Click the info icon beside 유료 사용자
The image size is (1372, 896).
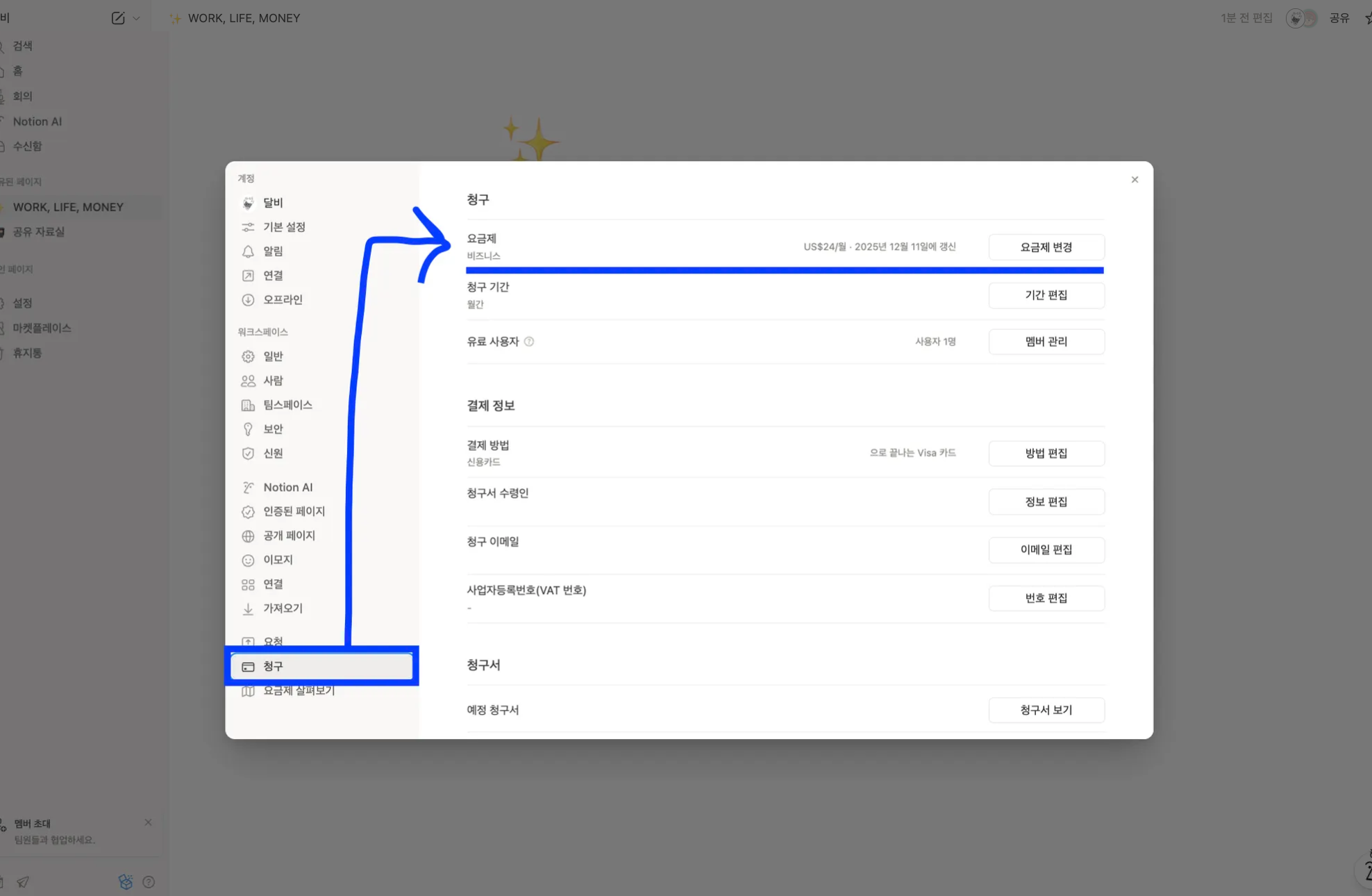(x=529, y=342)
